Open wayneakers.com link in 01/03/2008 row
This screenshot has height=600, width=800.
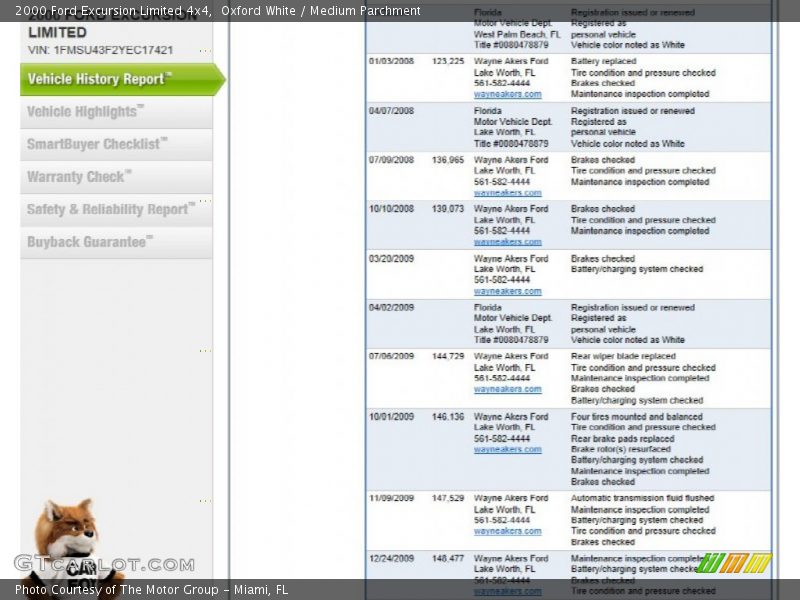(508, 94)
